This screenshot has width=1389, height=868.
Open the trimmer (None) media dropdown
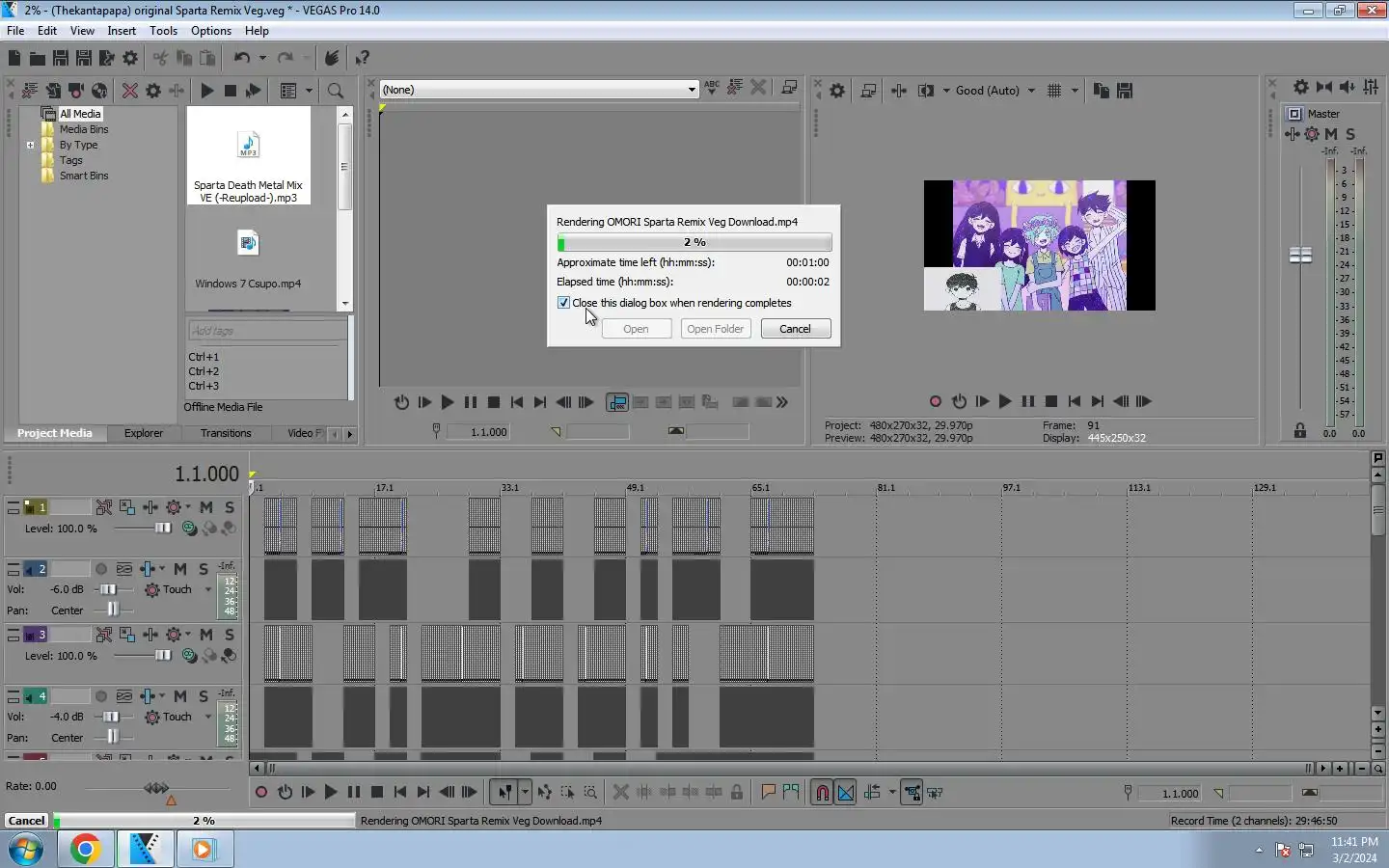click(692, 90)
